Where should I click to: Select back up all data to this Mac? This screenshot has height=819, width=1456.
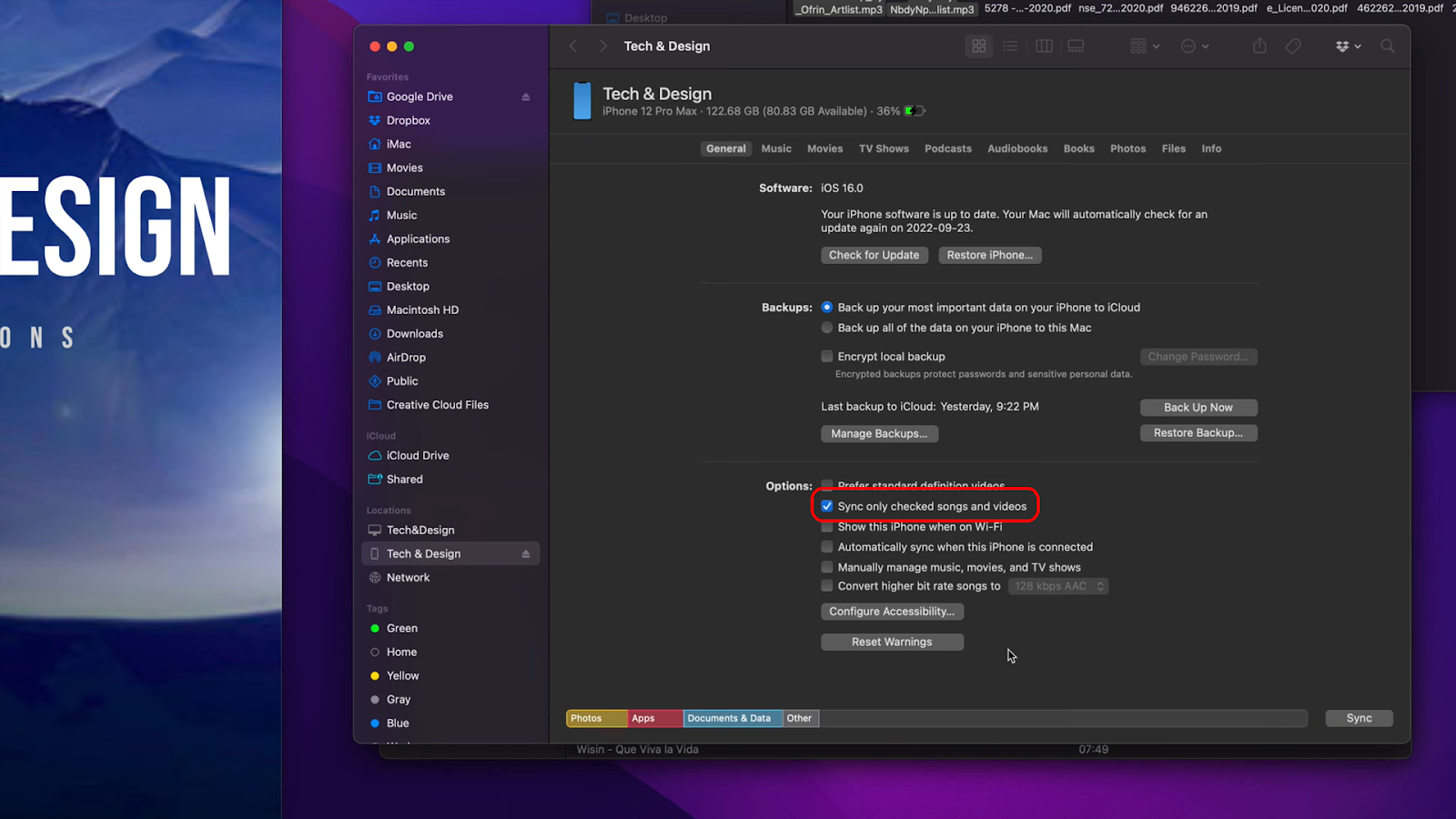(x=827, y=328)
